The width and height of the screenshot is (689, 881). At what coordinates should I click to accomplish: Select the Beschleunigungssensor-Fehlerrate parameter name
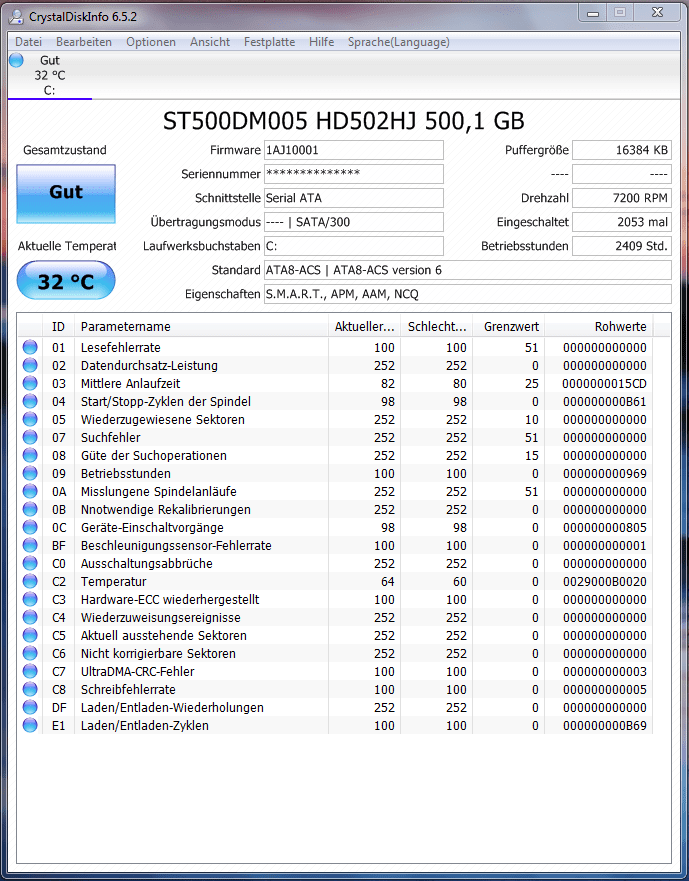click(176, 546)
